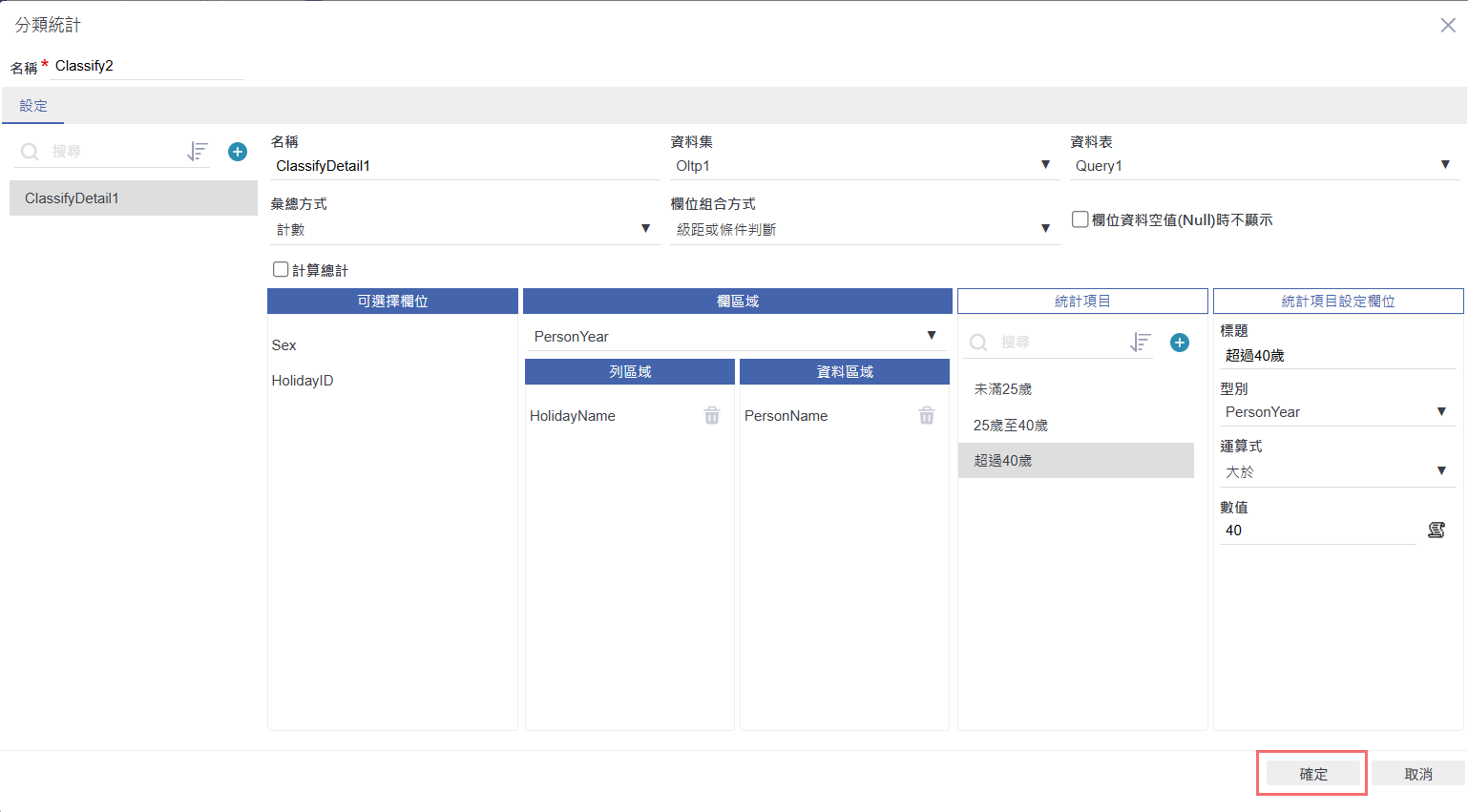
Task: Open the expression editor icon next to 數值
Action: tap(1436, 531)
